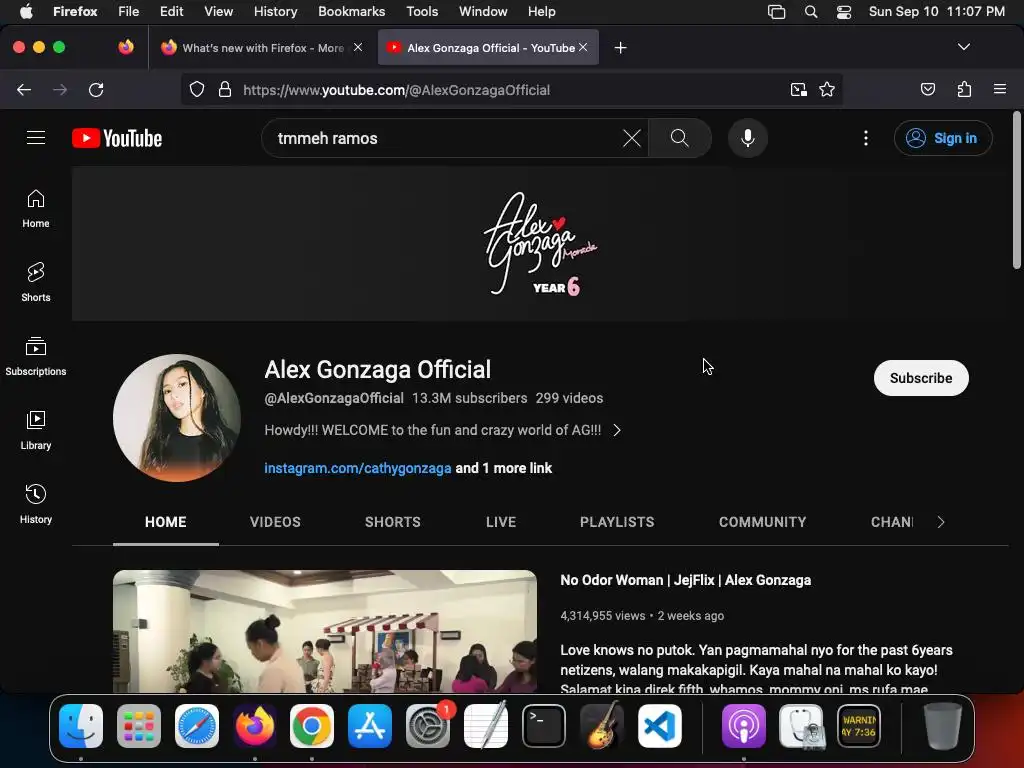
Task: Switch to the SHORTS channel tab
Action: (392, 522)
